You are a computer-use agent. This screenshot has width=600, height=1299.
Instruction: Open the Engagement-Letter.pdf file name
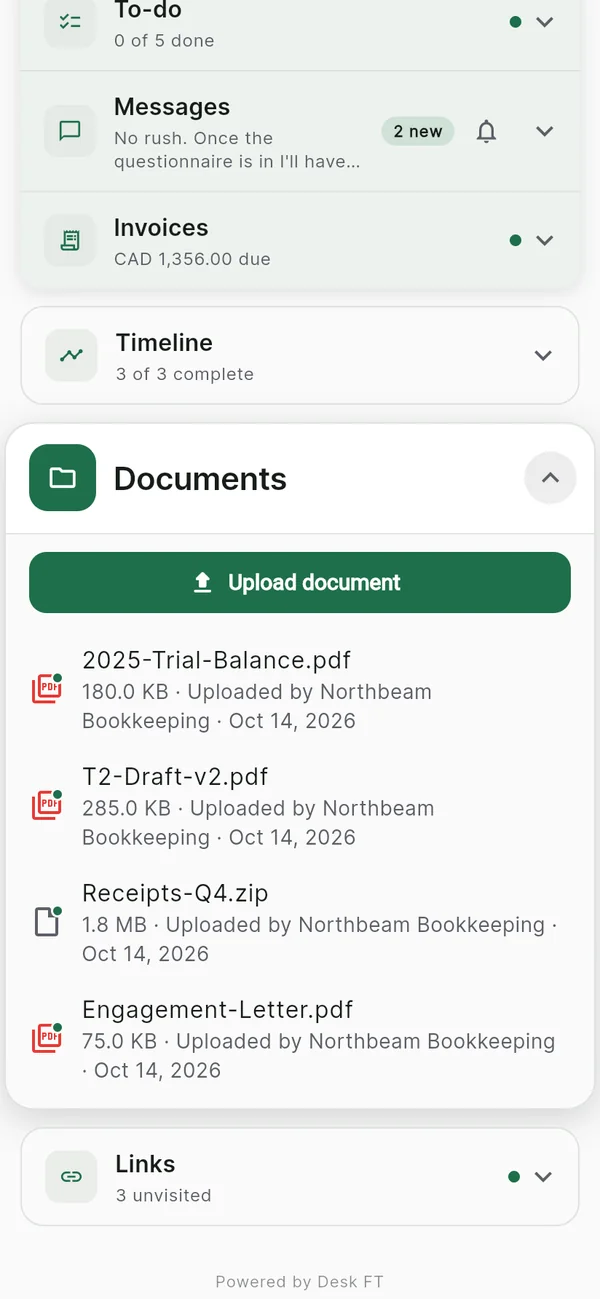point(218,1010)
